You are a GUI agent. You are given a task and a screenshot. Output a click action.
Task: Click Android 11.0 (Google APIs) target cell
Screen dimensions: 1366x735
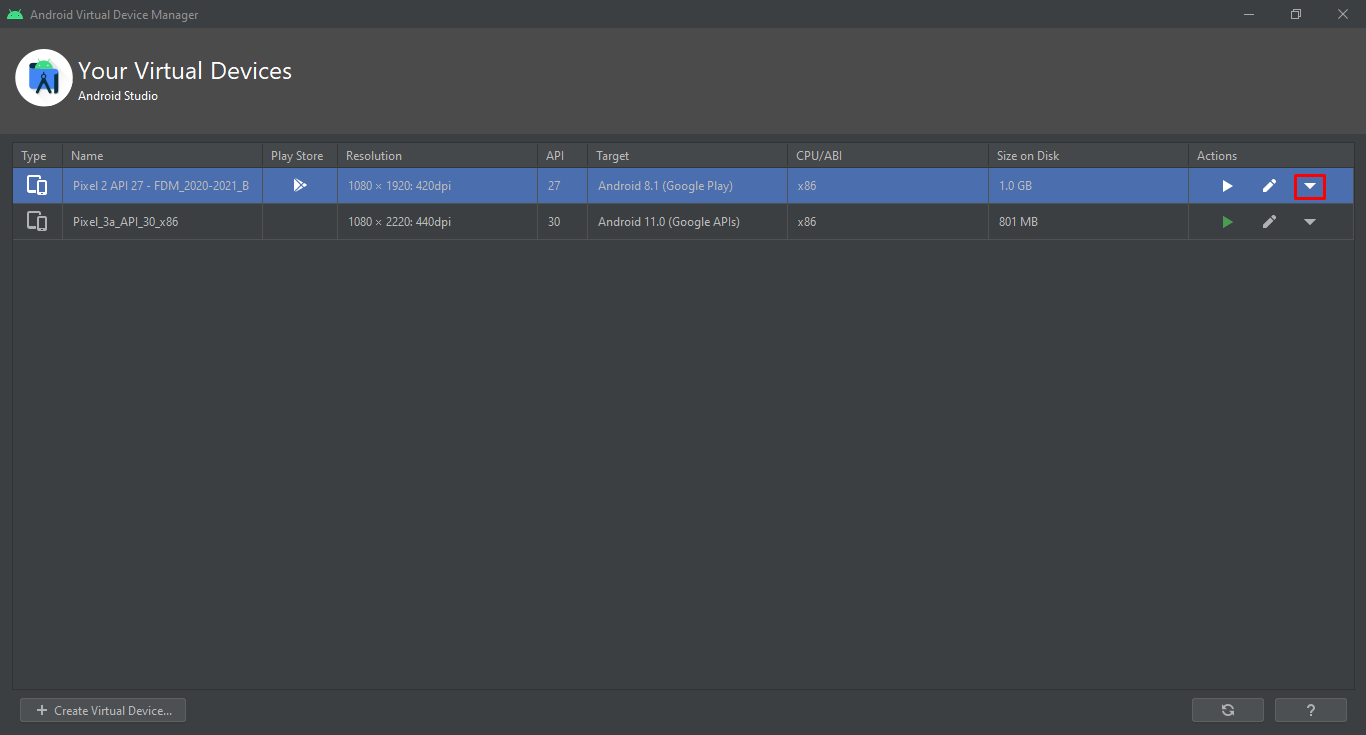687,222
